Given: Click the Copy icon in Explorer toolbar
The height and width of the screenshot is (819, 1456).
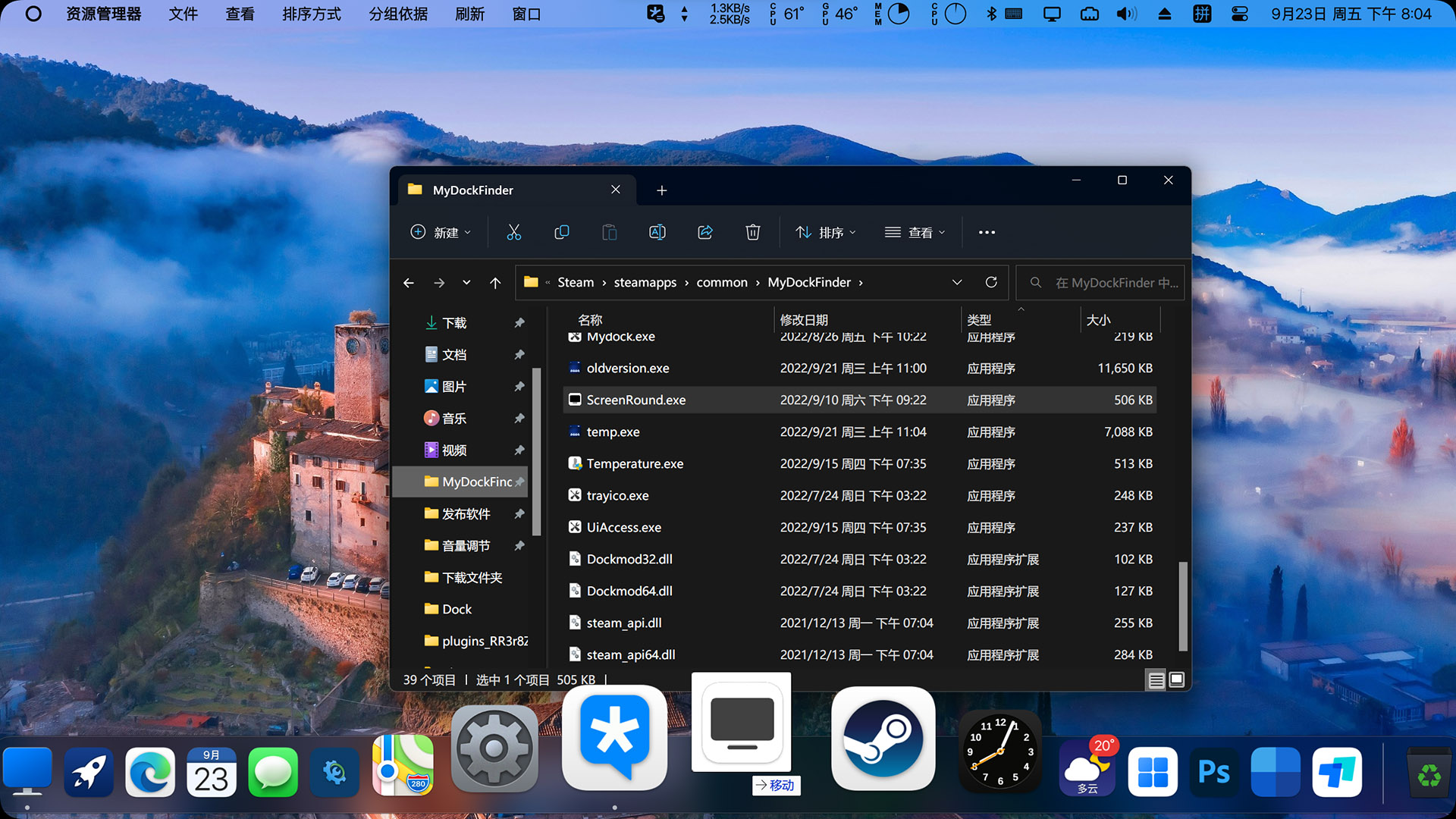Looking at the screenshot, I should coord(562,232).
